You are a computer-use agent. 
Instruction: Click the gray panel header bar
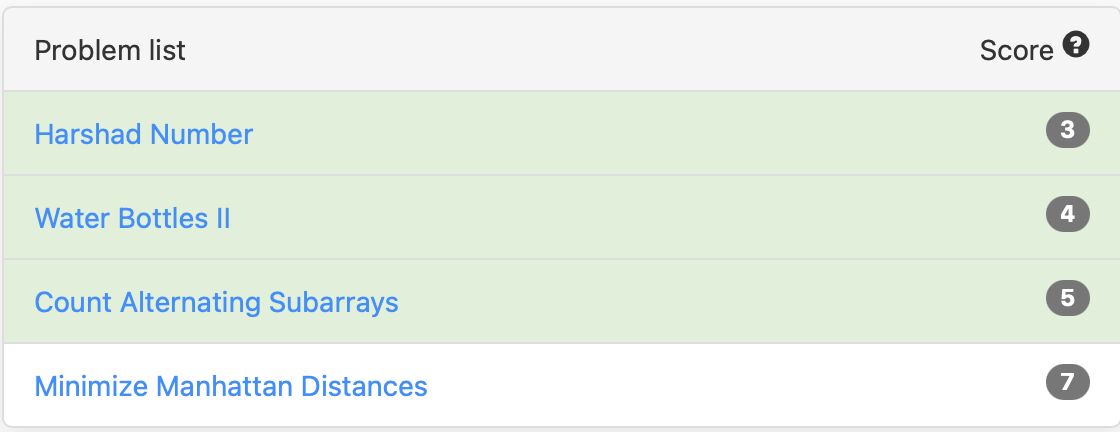coord(560,49)
